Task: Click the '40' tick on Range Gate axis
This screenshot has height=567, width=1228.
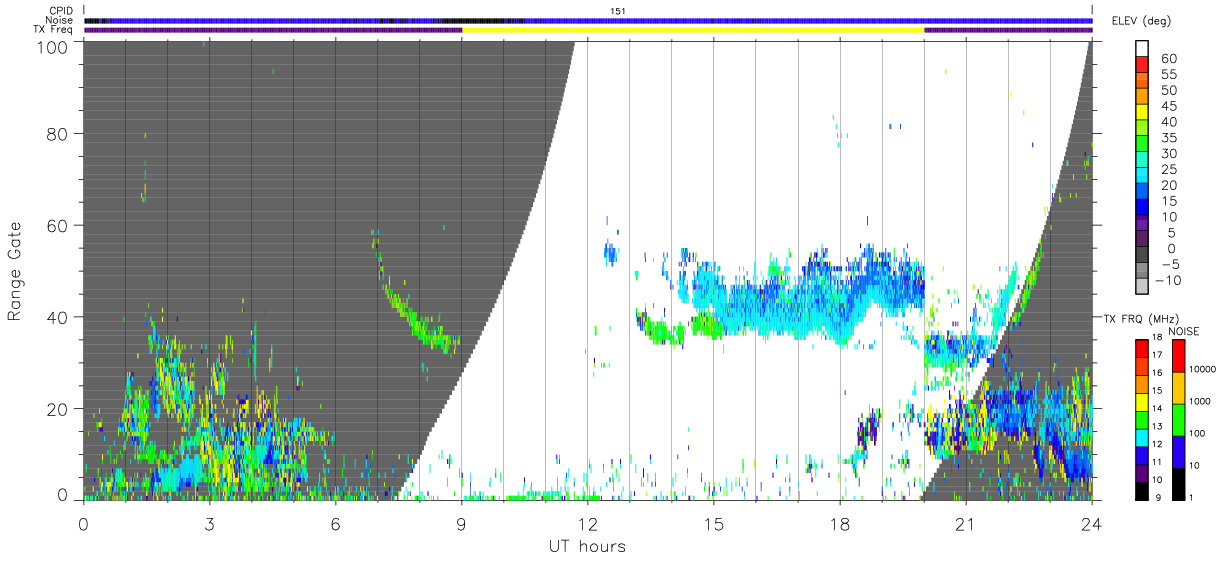Action: tap(56, 317)
